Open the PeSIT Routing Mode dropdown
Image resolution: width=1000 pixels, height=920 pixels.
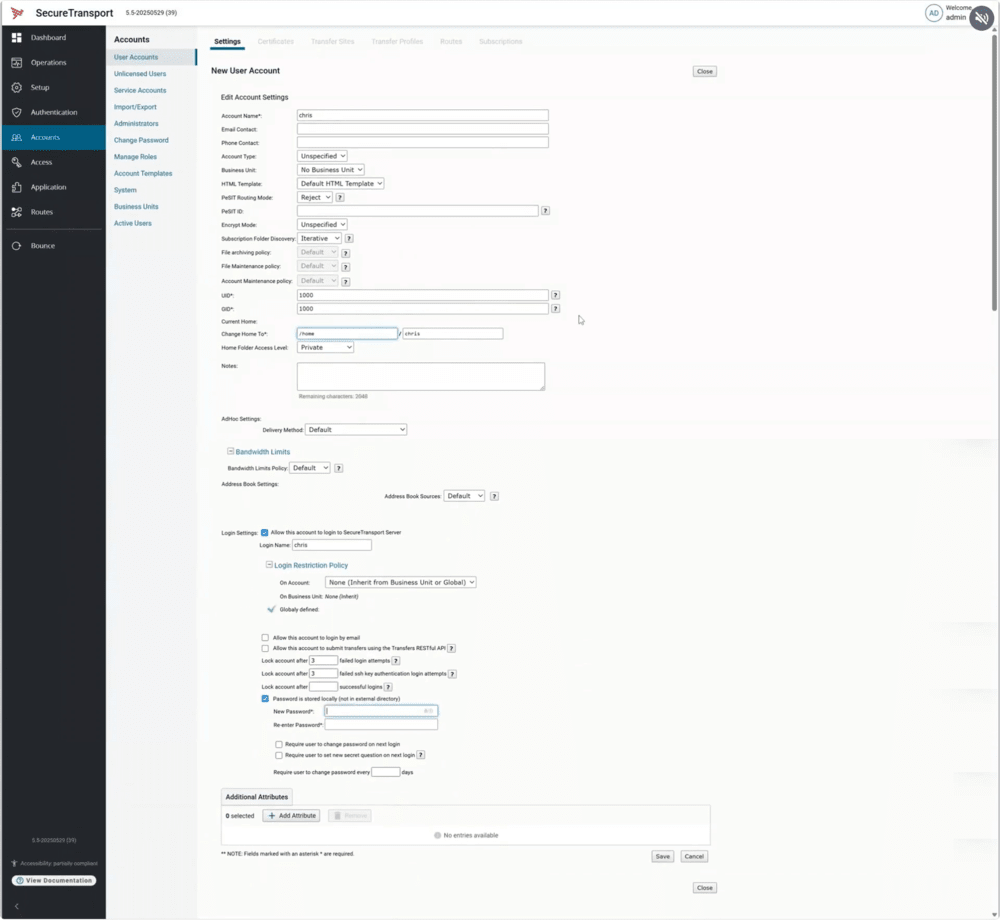[315, 198]
